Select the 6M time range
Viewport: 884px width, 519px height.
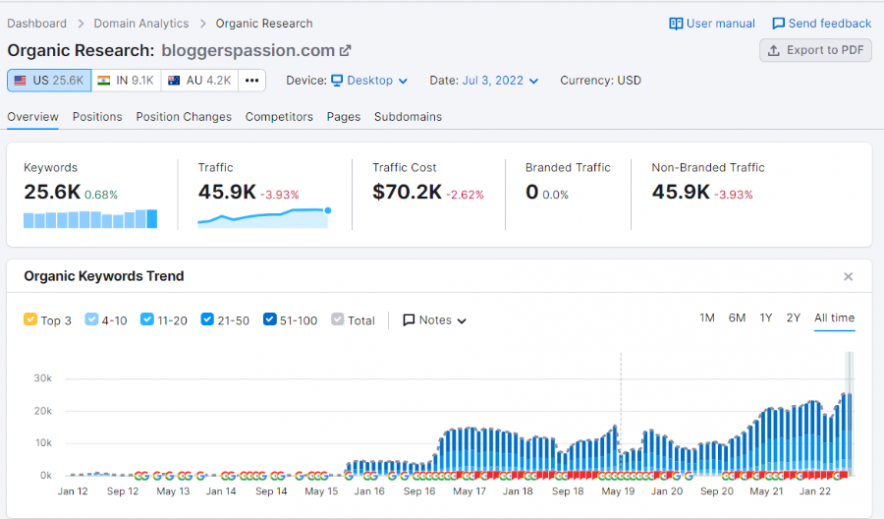(737, 318)
